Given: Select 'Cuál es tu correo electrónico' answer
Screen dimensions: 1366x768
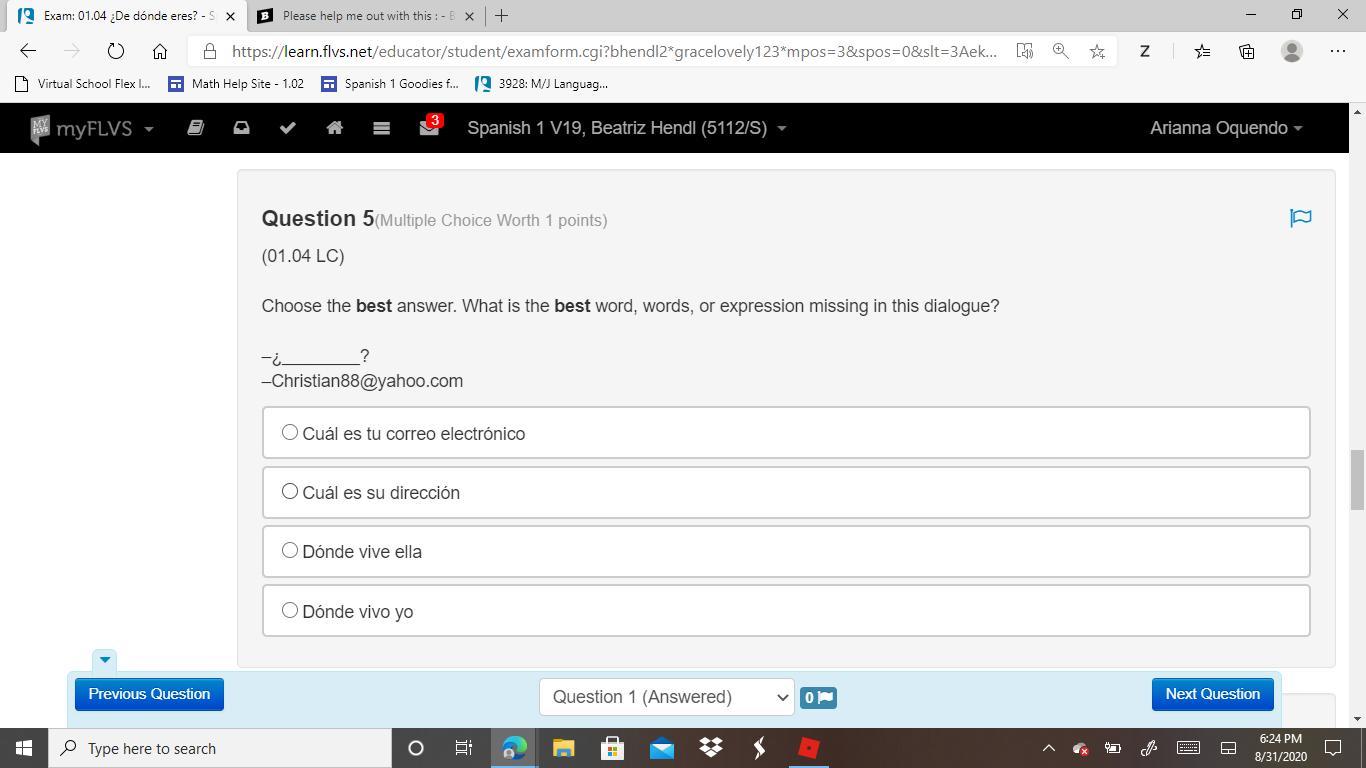Looking at the screenshot, I should coord(786,433).
